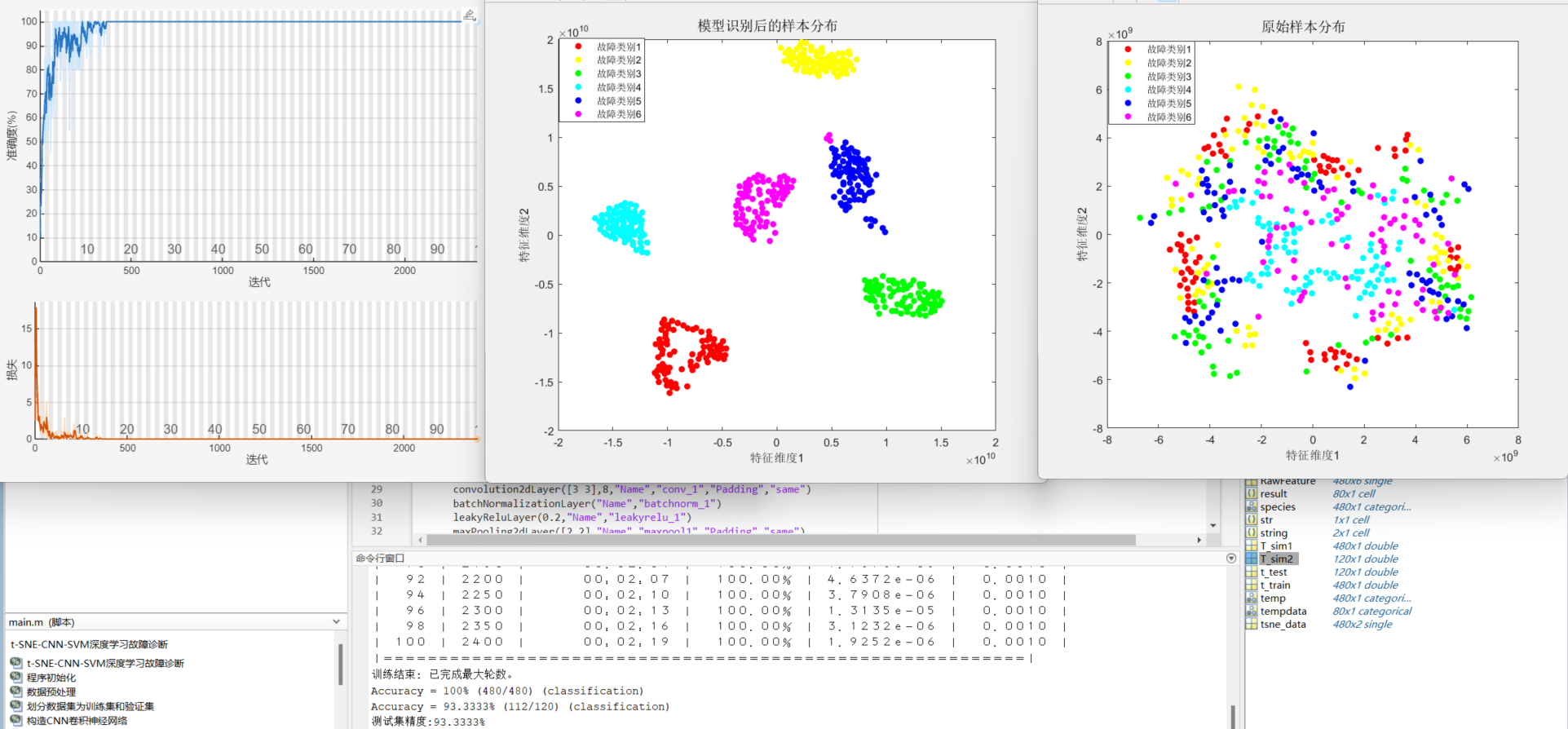Click the T_sim2 variable grid icon
The image size is (1568, 729).
pyautogui.click(x=1252, y=559)
